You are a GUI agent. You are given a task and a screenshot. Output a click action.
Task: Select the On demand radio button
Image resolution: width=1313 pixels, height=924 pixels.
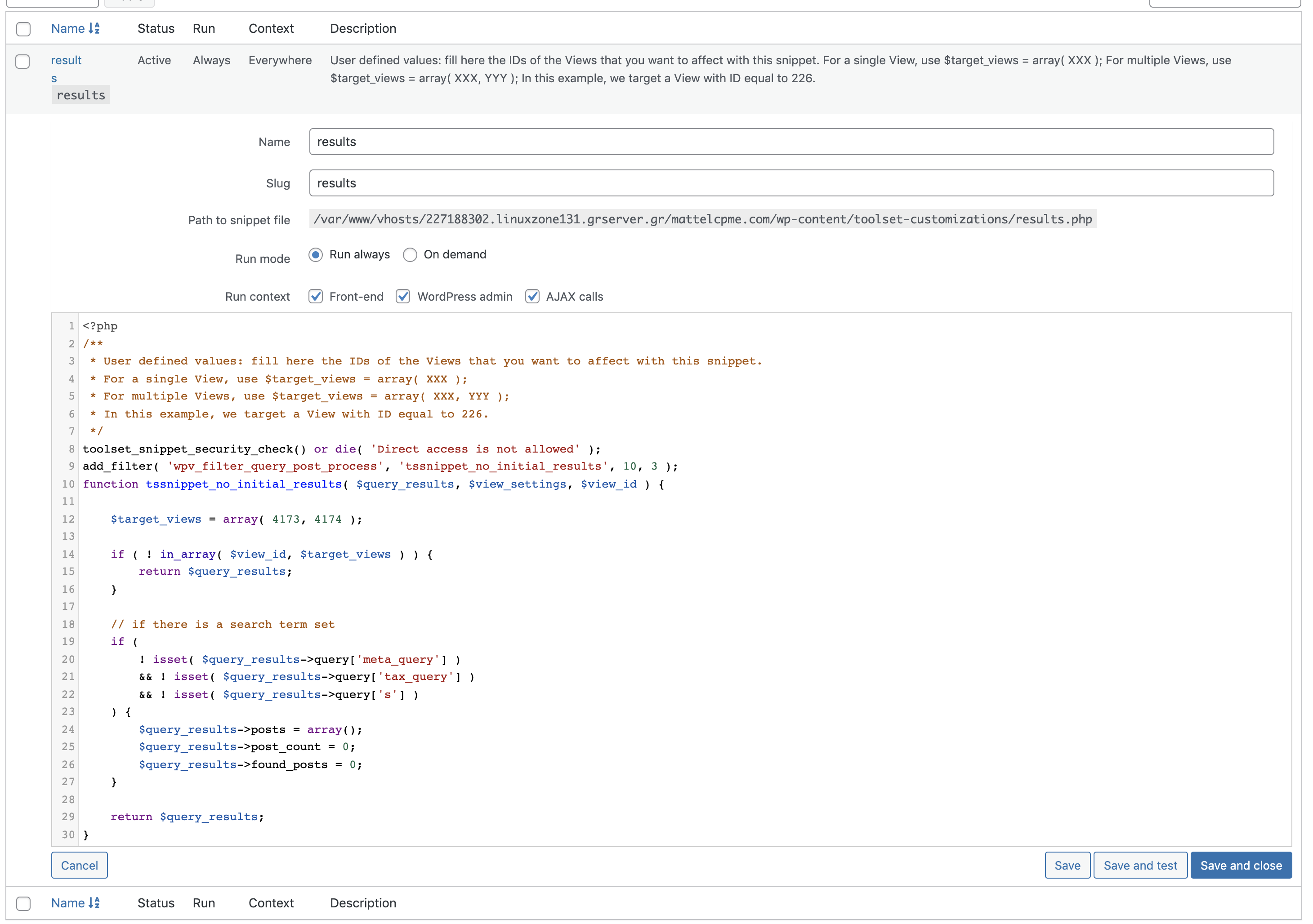pyautogui.click(x=410, y=255)
